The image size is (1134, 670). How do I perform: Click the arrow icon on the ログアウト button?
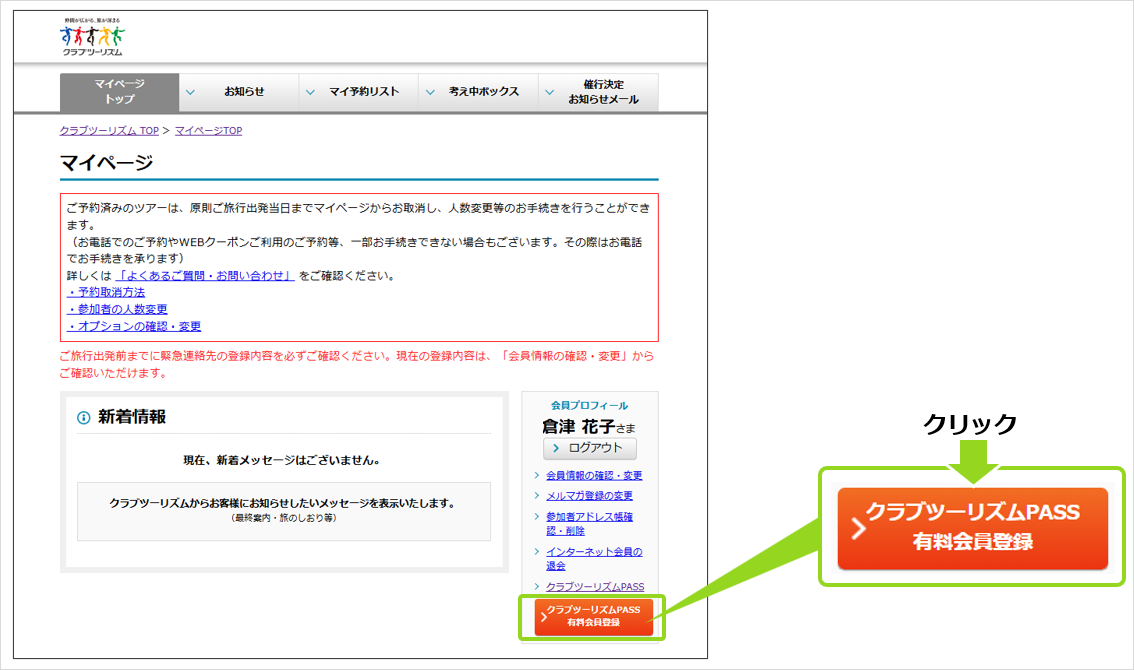[556, 449]
